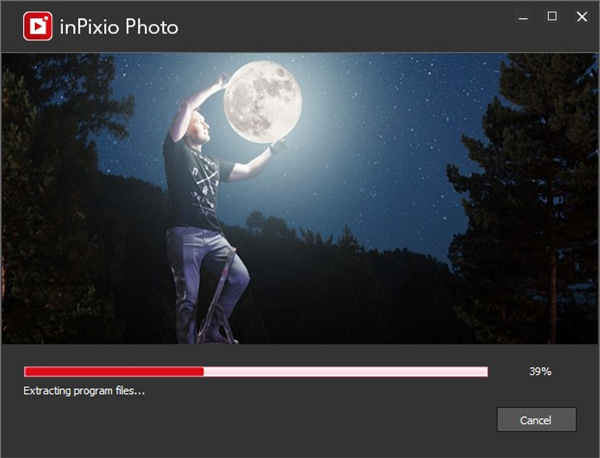Click the red inPixio logo icon

[x=37, y=27]
